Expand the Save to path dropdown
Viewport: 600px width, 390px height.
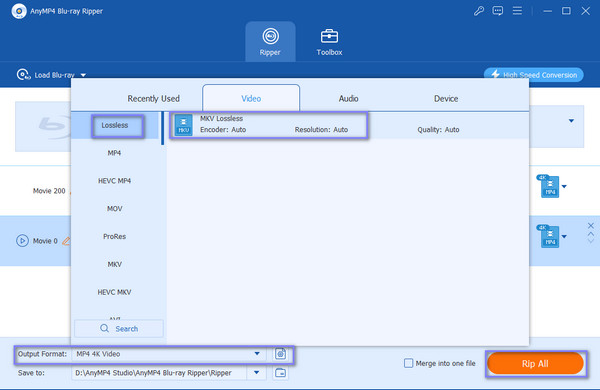click(x=257, y=372)
